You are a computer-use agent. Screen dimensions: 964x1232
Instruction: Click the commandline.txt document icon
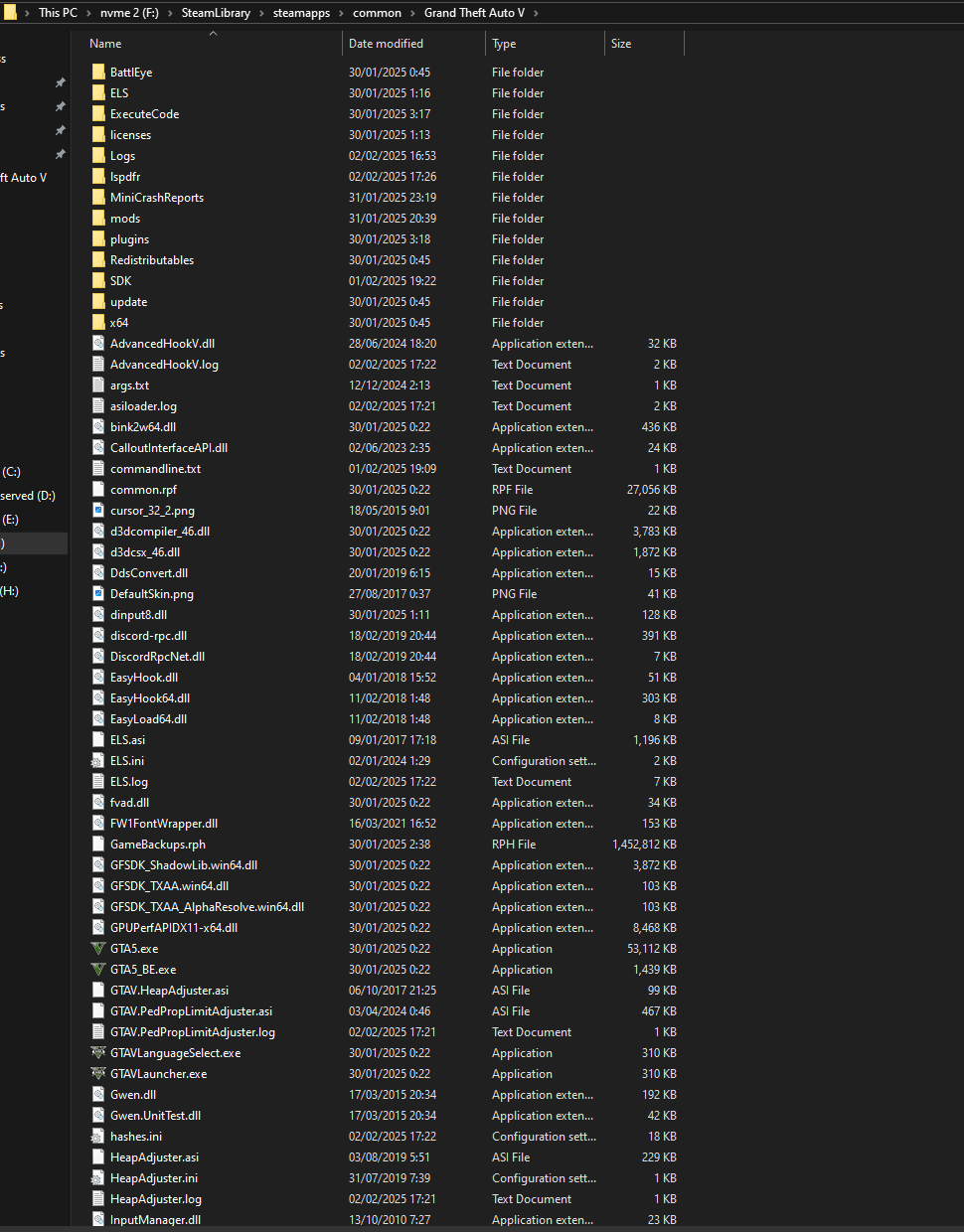pyautogui.click(x=98, y=468)
